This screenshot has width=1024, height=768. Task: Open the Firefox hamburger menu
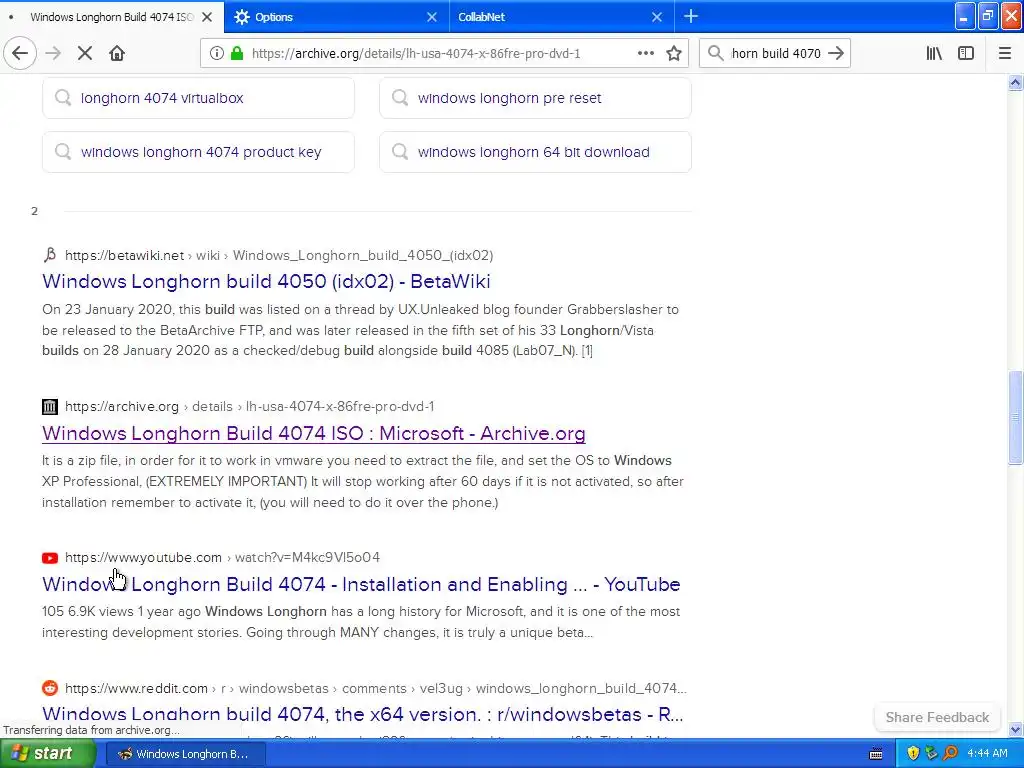point(1005,53)
